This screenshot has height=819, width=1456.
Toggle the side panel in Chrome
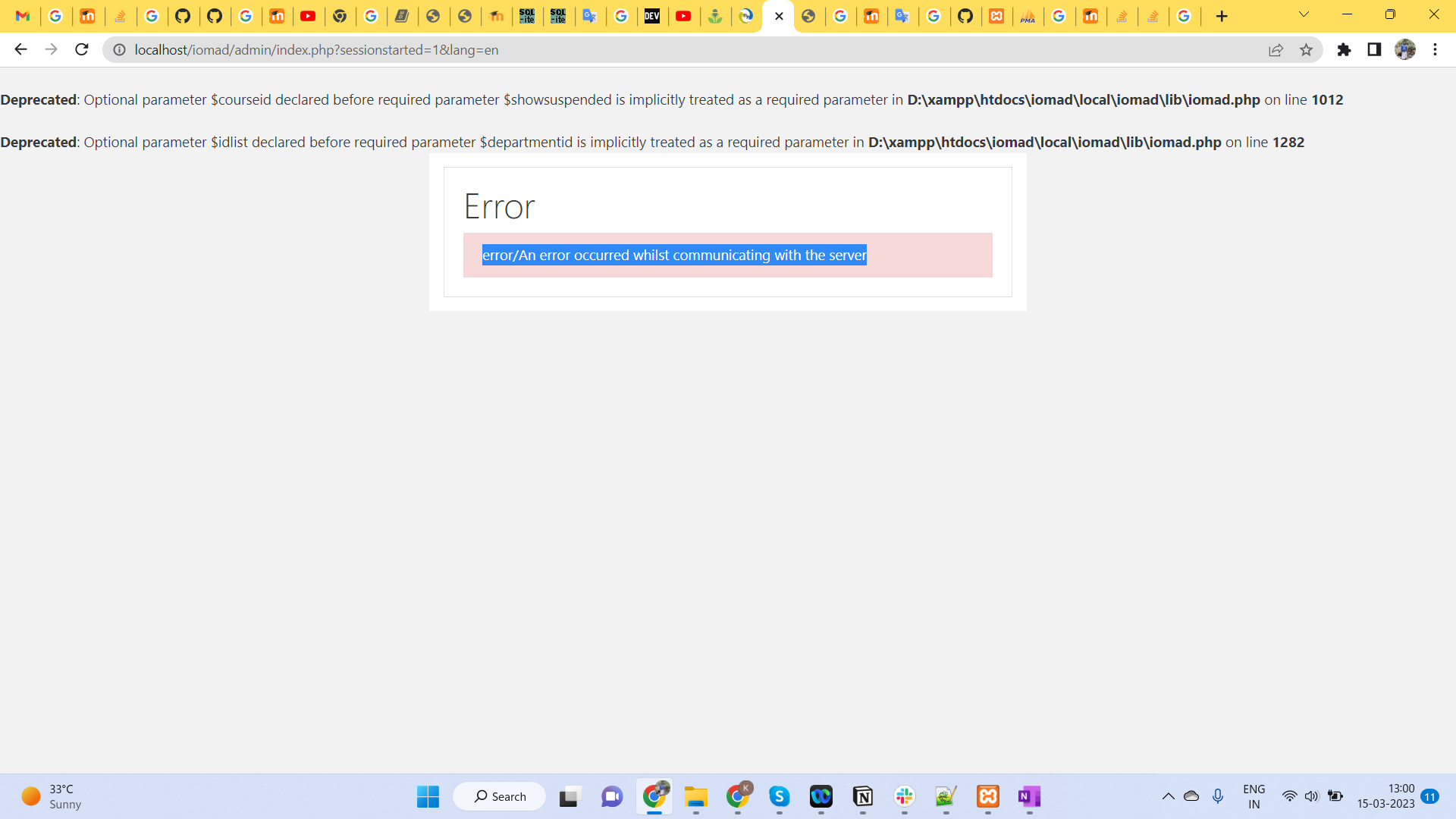click(x=1374, y=50)
